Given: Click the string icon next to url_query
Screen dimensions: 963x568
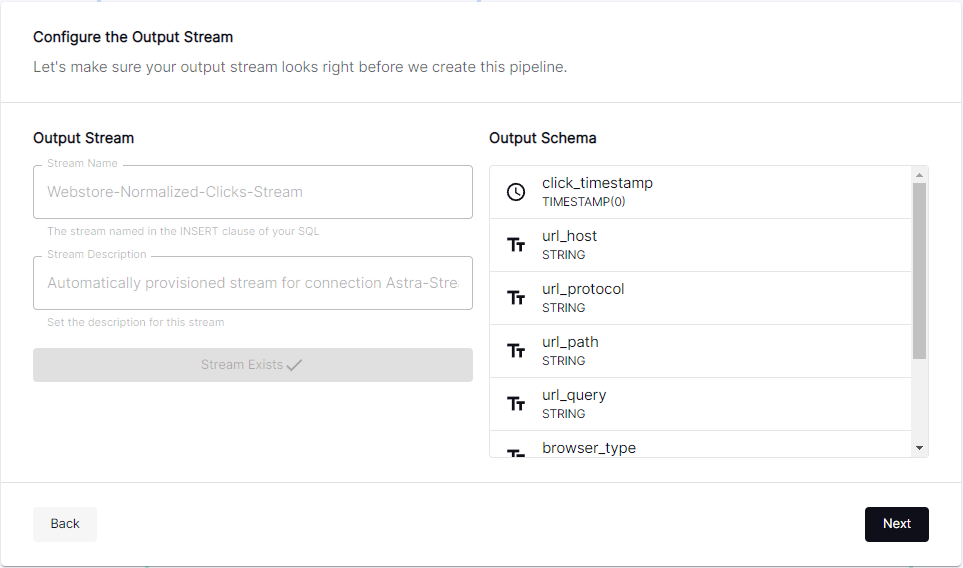Looking at the screenshot, I should (x=516, y=404).
